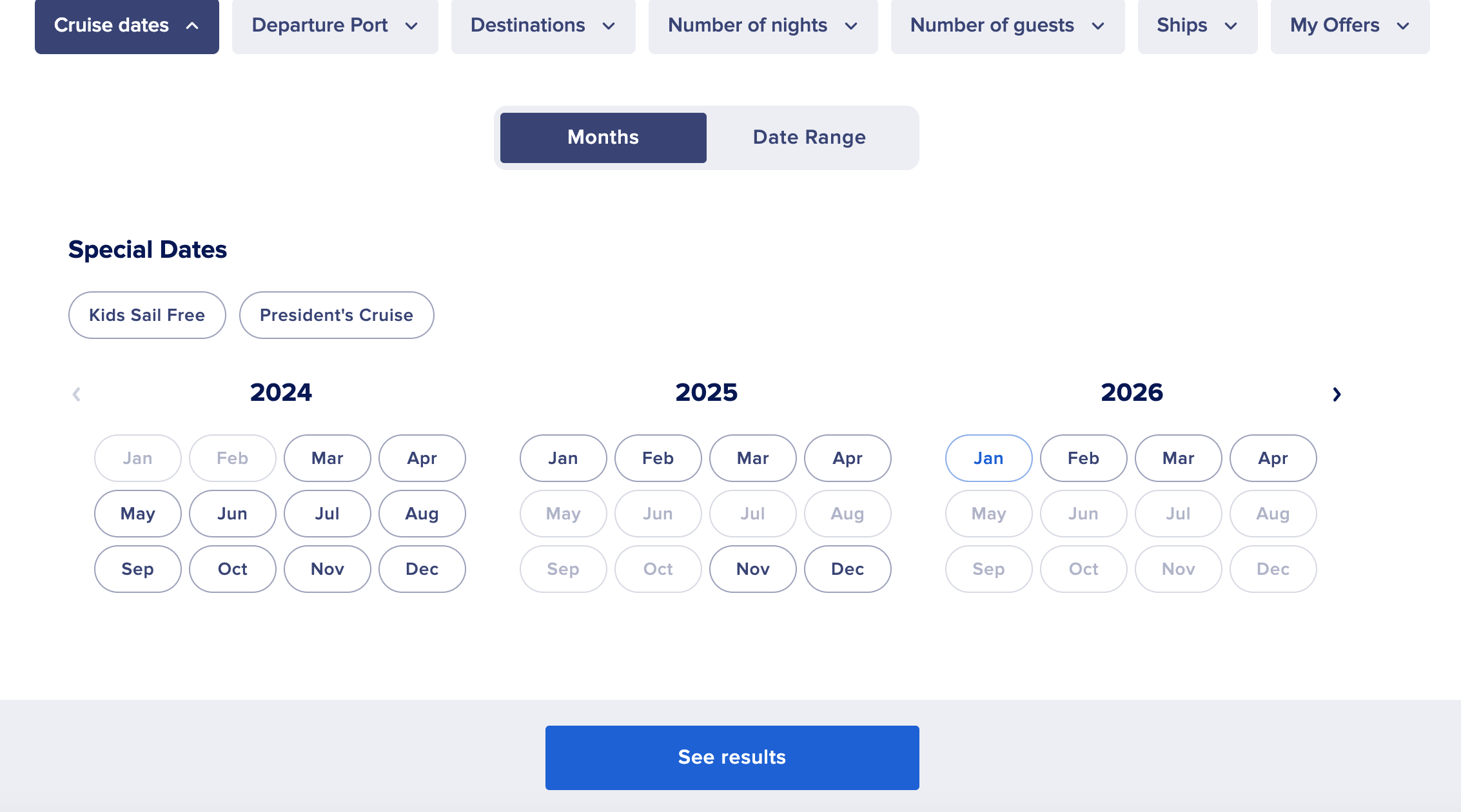Screen dimensions: 1461x812
Task: Select the Months tab
Action: (603, 137)
